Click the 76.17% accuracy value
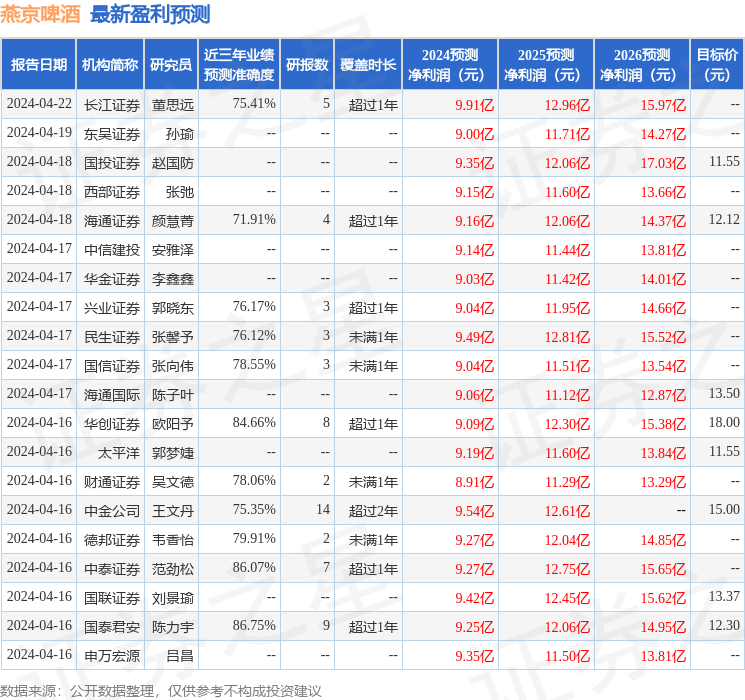This screenshot has width=745, height=700. point(254,307)
